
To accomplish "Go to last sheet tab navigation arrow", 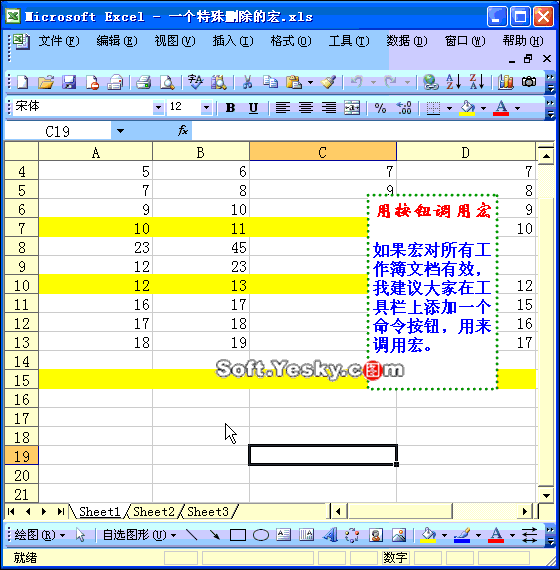I will pyautogui.click(x=61, y=511).
